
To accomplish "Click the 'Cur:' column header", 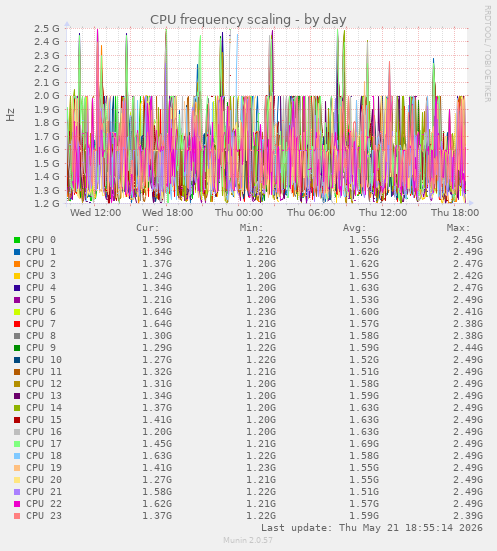I will pos(148,228).
